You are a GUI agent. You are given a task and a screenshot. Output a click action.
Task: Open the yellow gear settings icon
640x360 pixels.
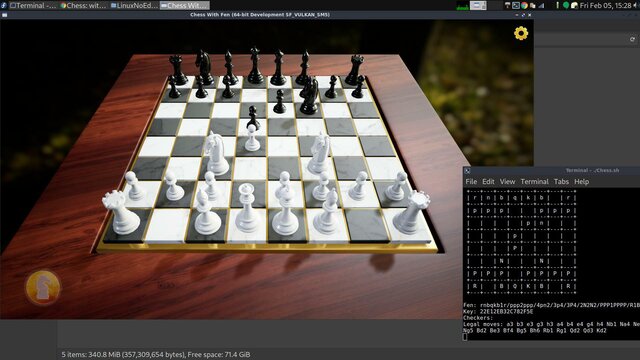521,33
